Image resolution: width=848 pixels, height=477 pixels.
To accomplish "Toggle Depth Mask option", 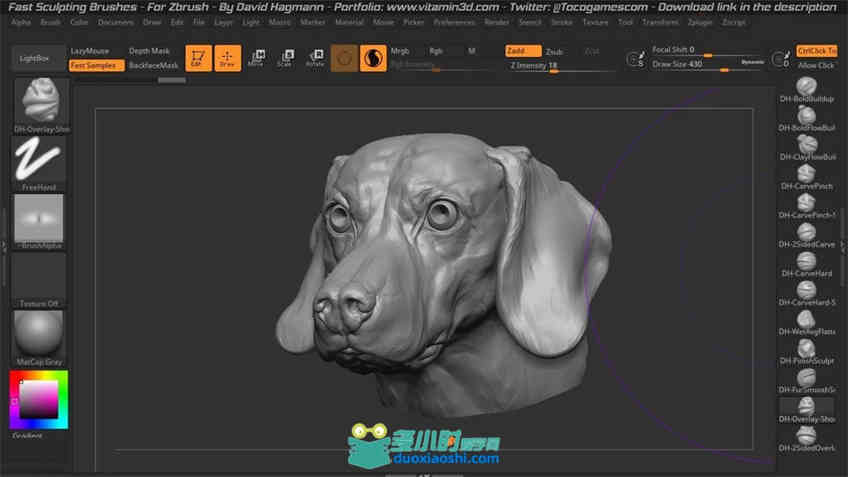I will click(149, 51).
